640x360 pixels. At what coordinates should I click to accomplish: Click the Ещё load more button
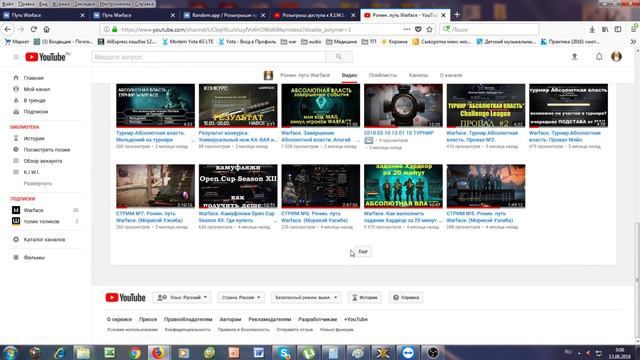[x=362, y=251]
